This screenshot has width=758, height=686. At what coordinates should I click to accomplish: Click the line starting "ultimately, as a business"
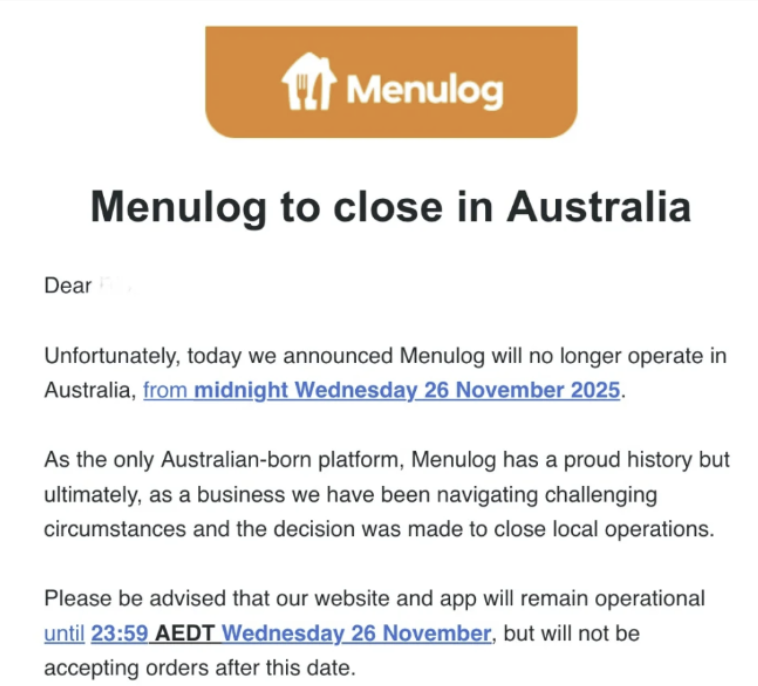click(350, 495)
